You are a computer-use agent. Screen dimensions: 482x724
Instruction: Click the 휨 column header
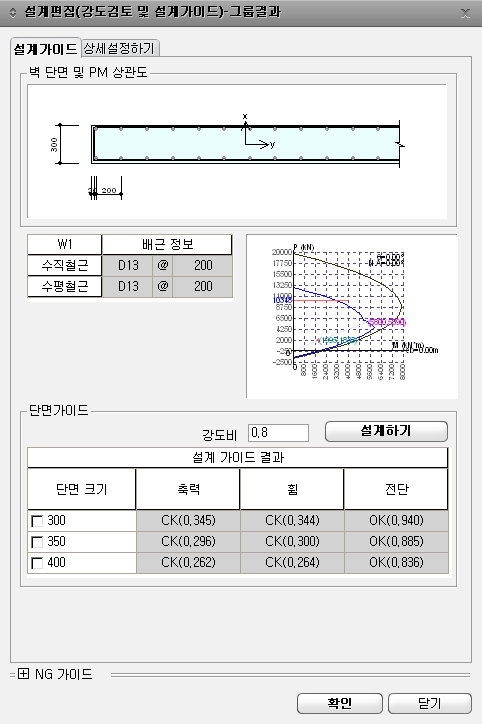(x=292, y=489)
